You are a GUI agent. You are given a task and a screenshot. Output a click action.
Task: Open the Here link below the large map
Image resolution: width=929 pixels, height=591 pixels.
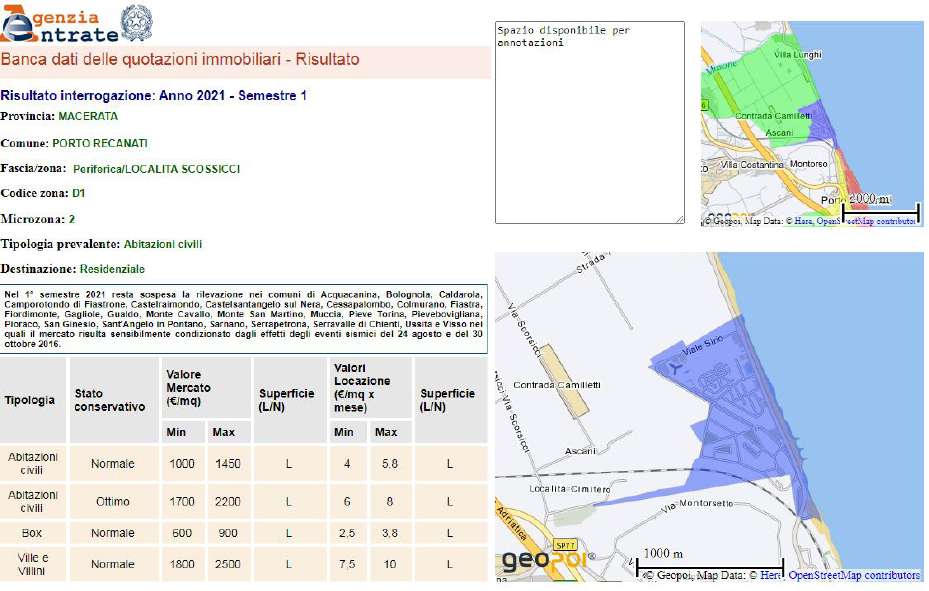point(770,576)
